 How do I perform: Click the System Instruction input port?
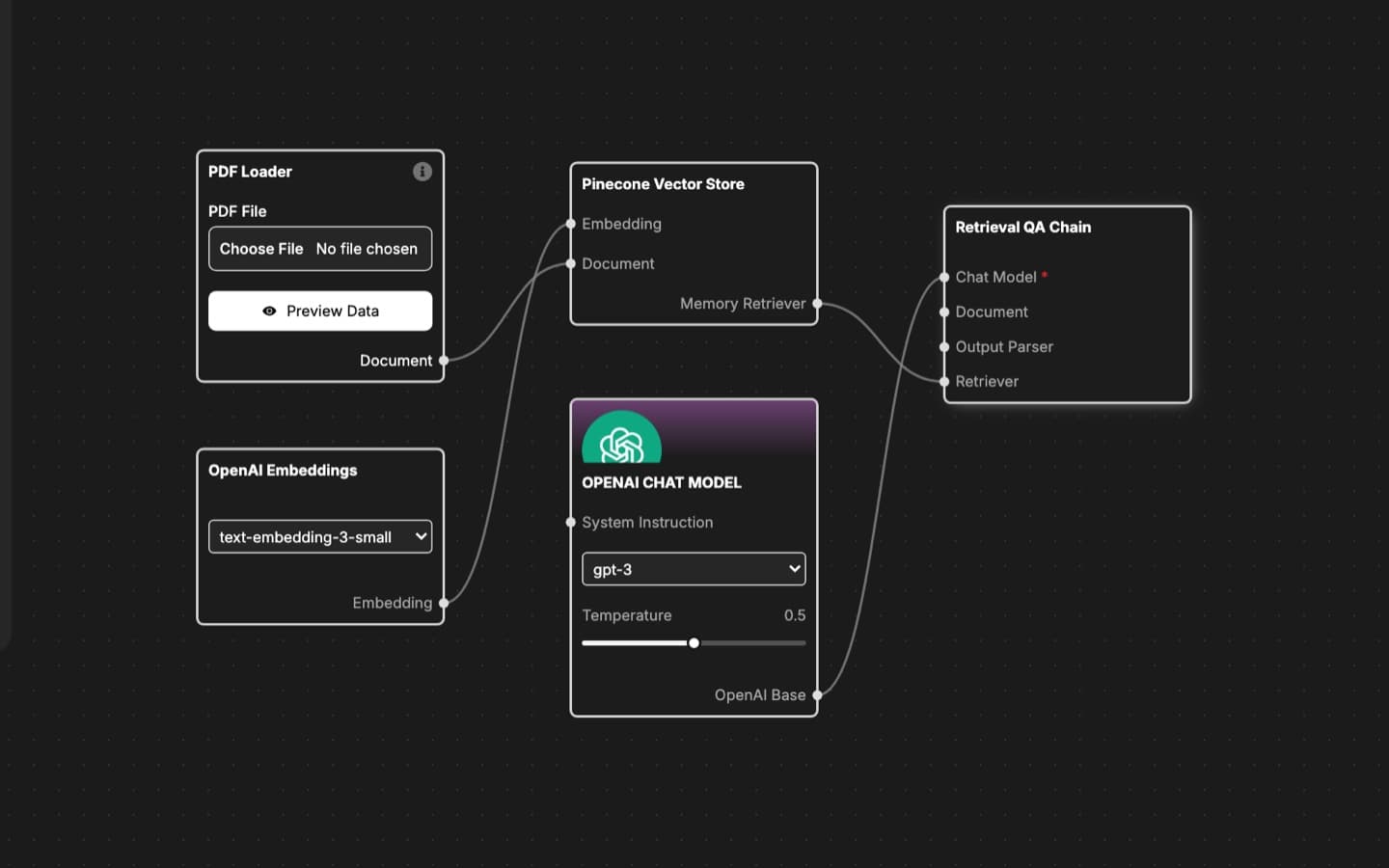click(x=571, y=523)
